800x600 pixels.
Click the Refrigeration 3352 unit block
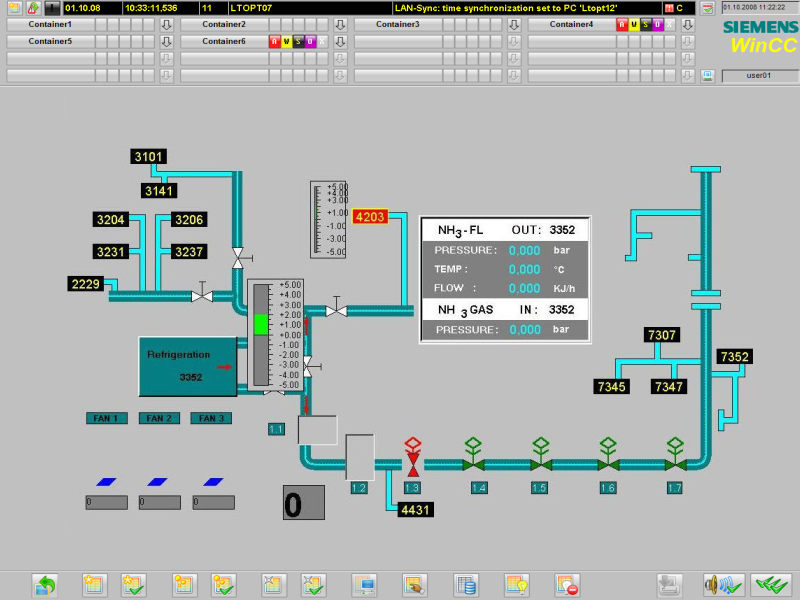[x=188, y=366]
